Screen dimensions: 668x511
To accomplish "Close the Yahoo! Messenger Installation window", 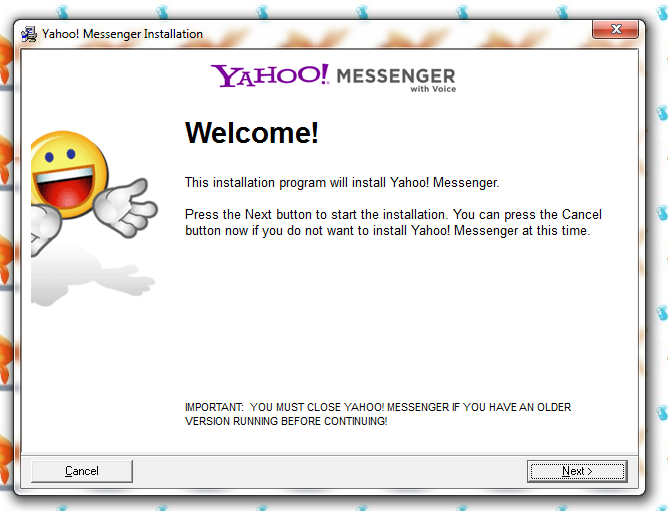I will tap(615, 29).
